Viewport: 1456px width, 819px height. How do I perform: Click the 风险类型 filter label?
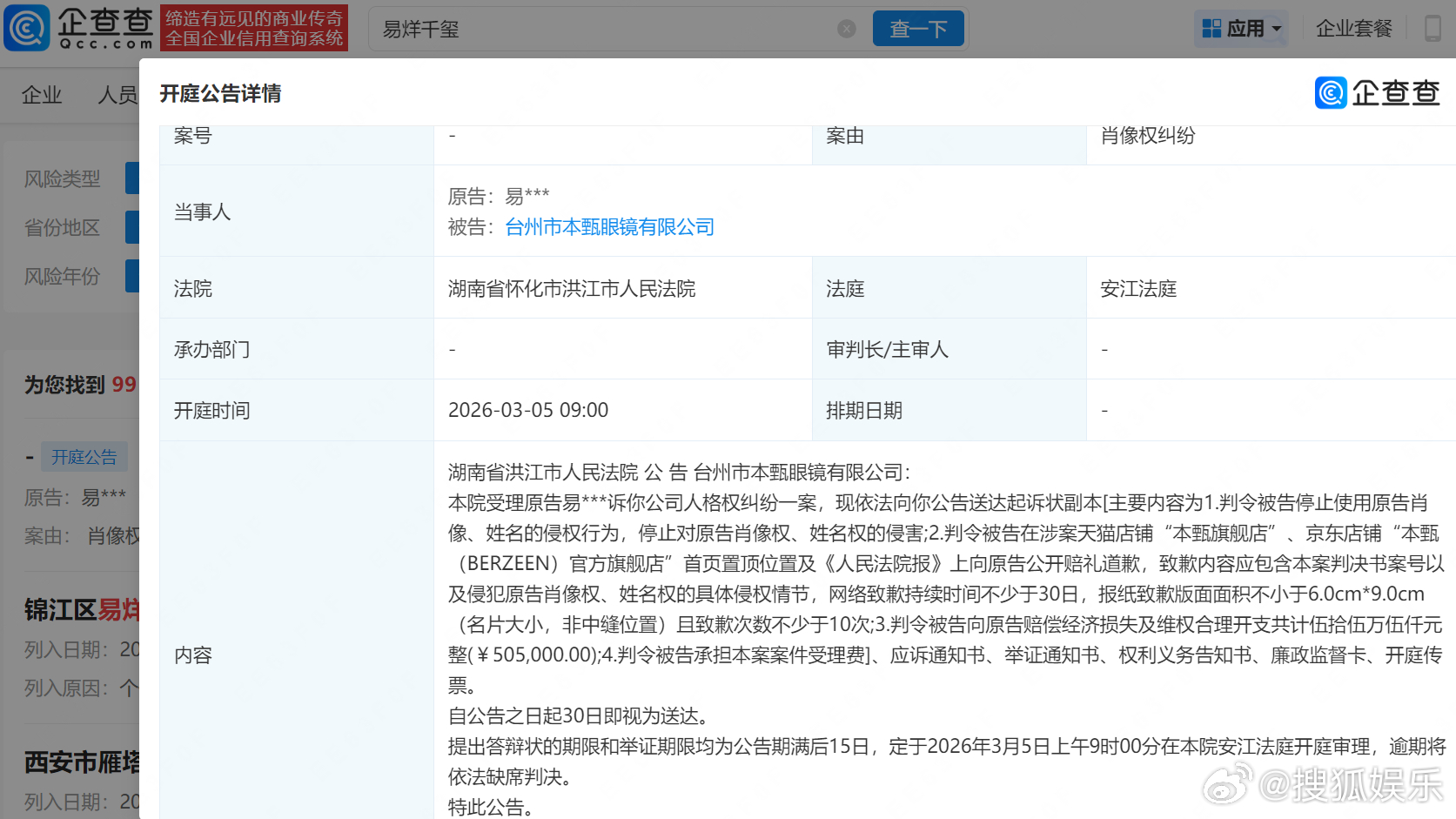(62, 179)
